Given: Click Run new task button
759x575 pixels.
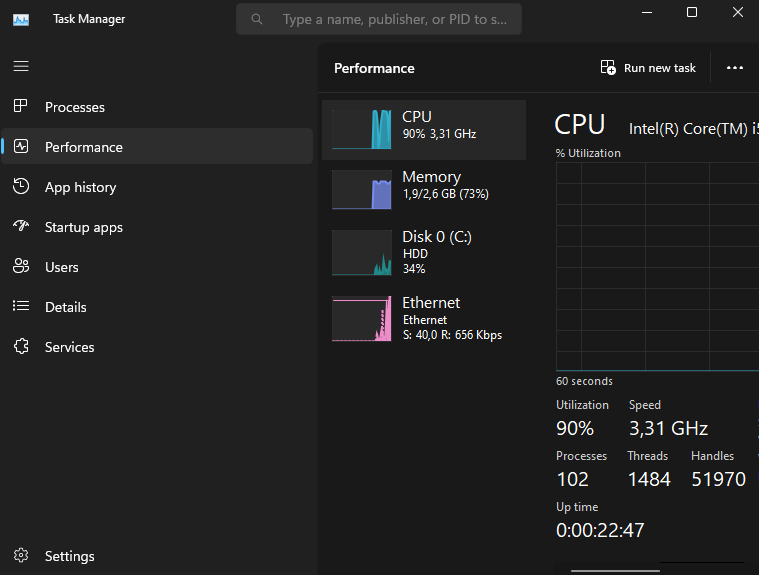Looking at the screenshot, I should pos(648,68).
